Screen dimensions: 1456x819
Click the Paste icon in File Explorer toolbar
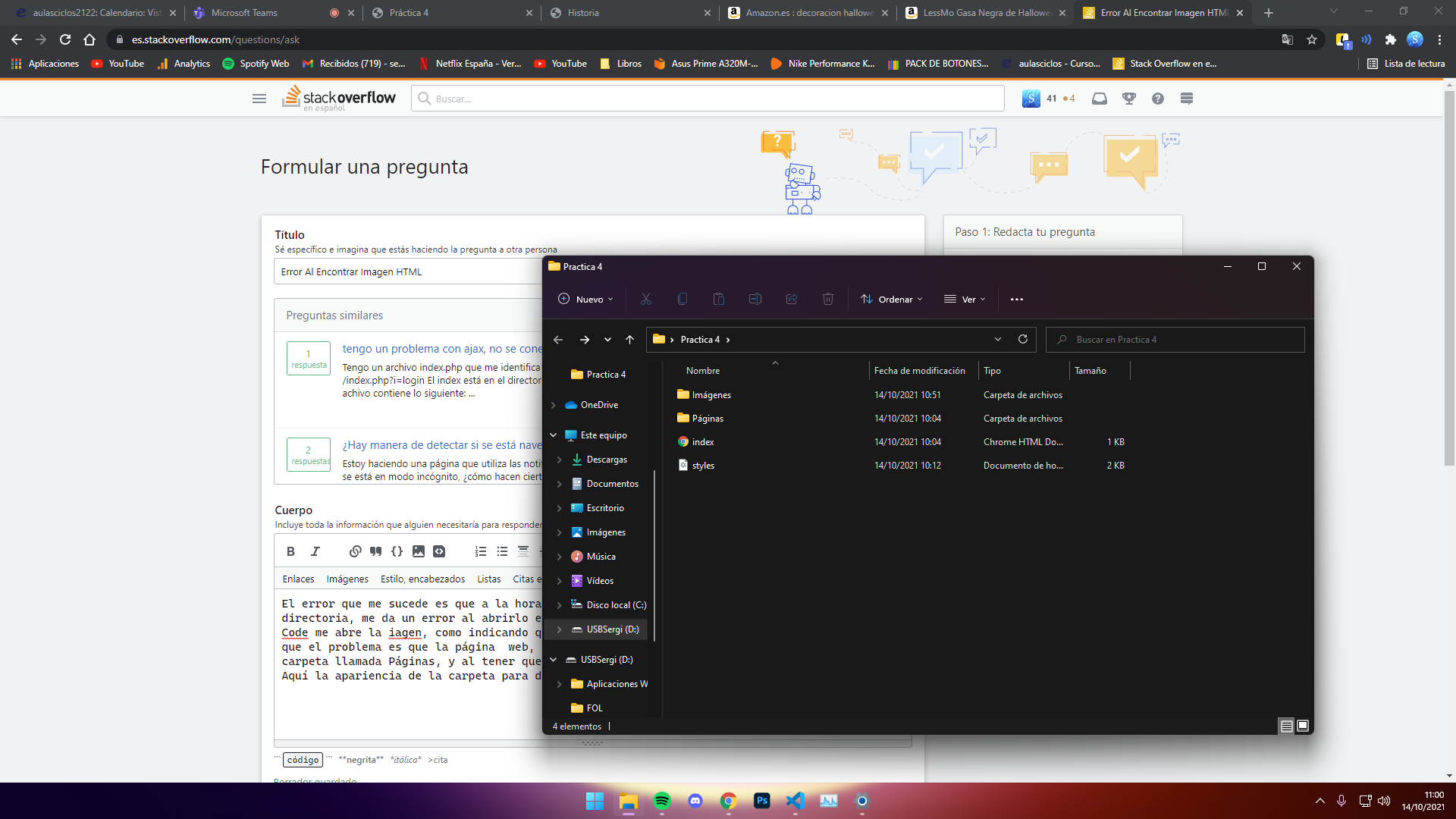click(x=719, y=299)
